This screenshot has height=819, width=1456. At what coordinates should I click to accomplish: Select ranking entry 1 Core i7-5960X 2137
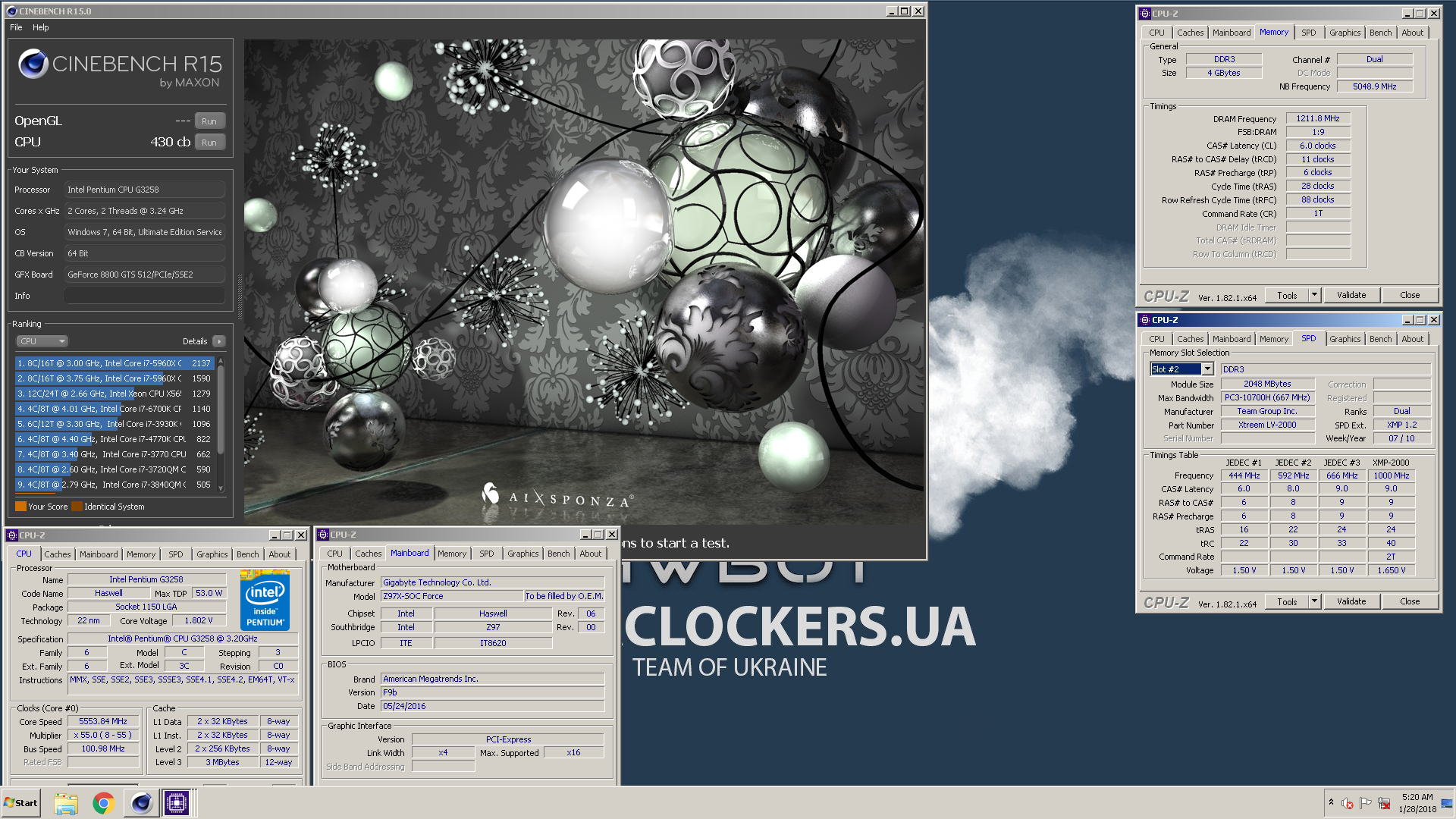[x=115, y=363]
